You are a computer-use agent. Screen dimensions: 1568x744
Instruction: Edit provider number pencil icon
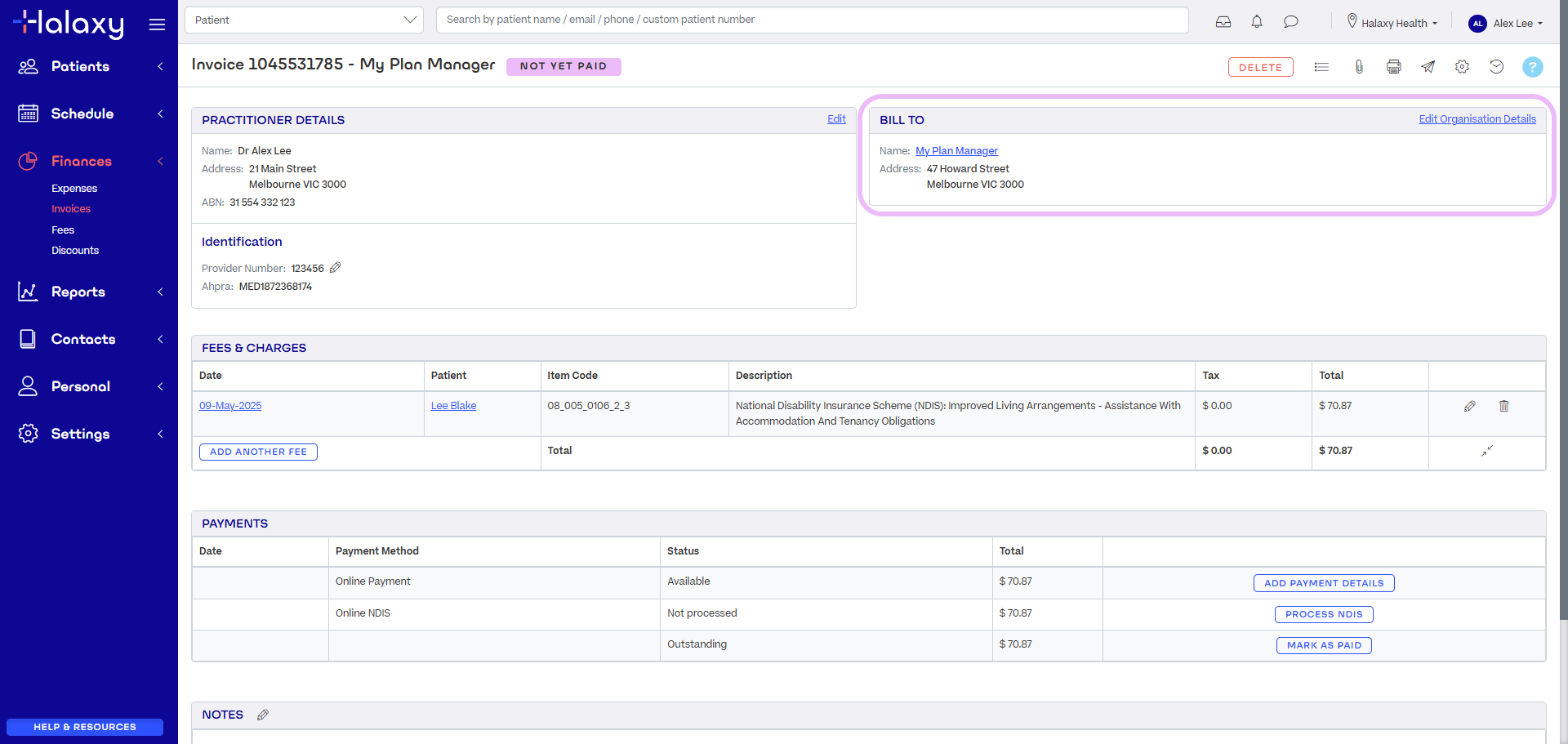[335, 268]
